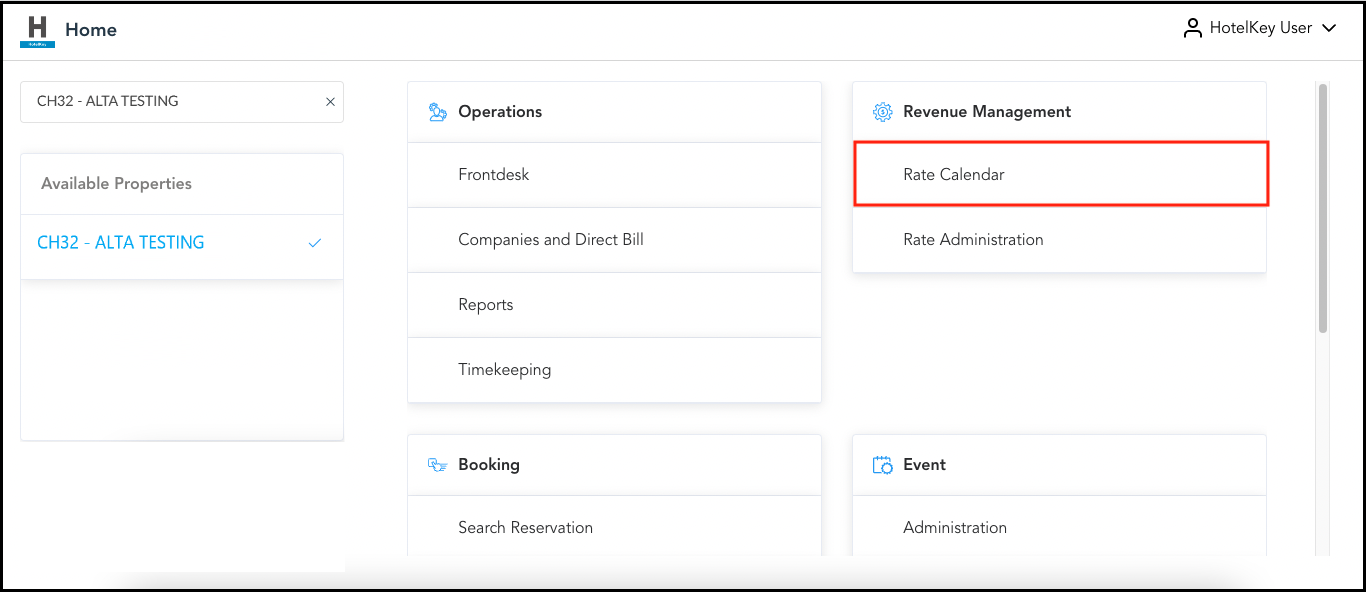Click the property search input field
The height and width of the screenshot is (592, 1366).
click(x=170, y=102)
